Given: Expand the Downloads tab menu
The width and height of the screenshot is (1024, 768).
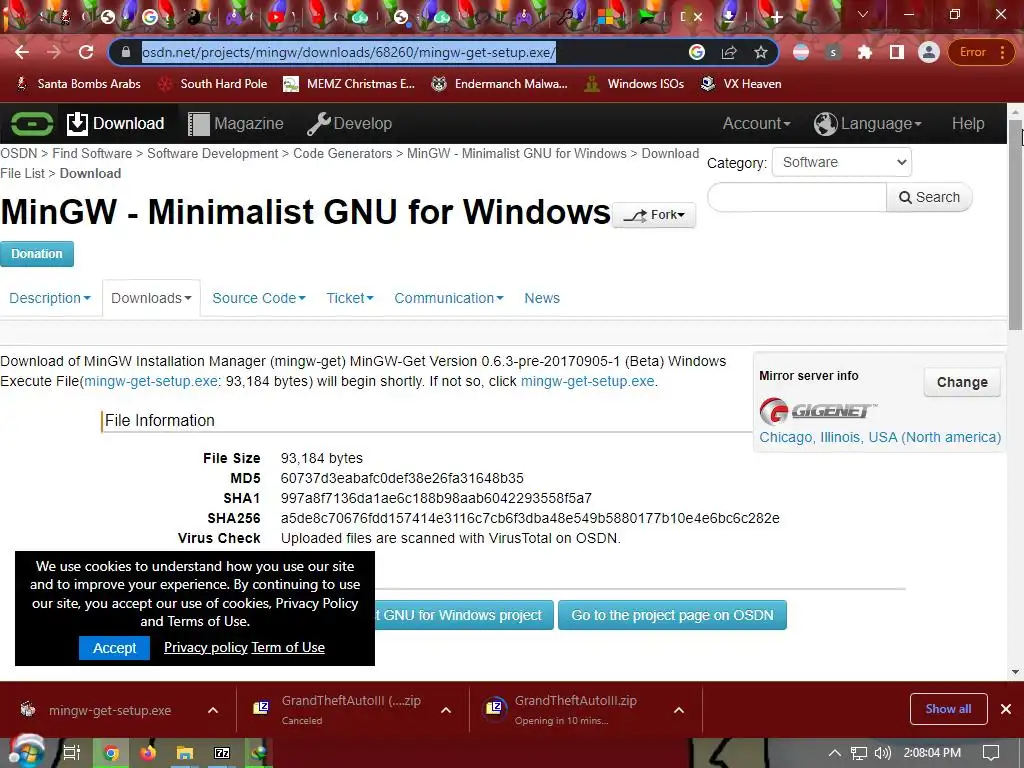Looking at the screenshot, I should 151,298.
